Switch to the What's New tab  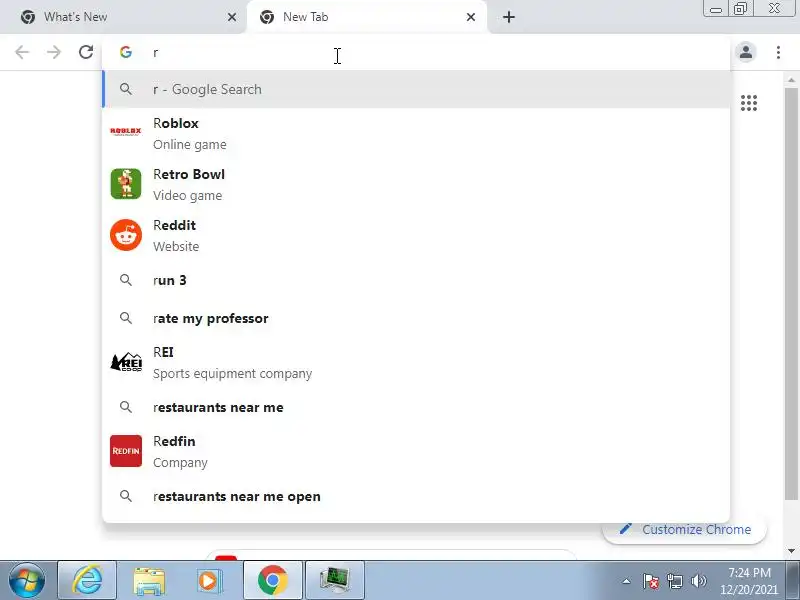pyautogui.click(x=123, y=17)
